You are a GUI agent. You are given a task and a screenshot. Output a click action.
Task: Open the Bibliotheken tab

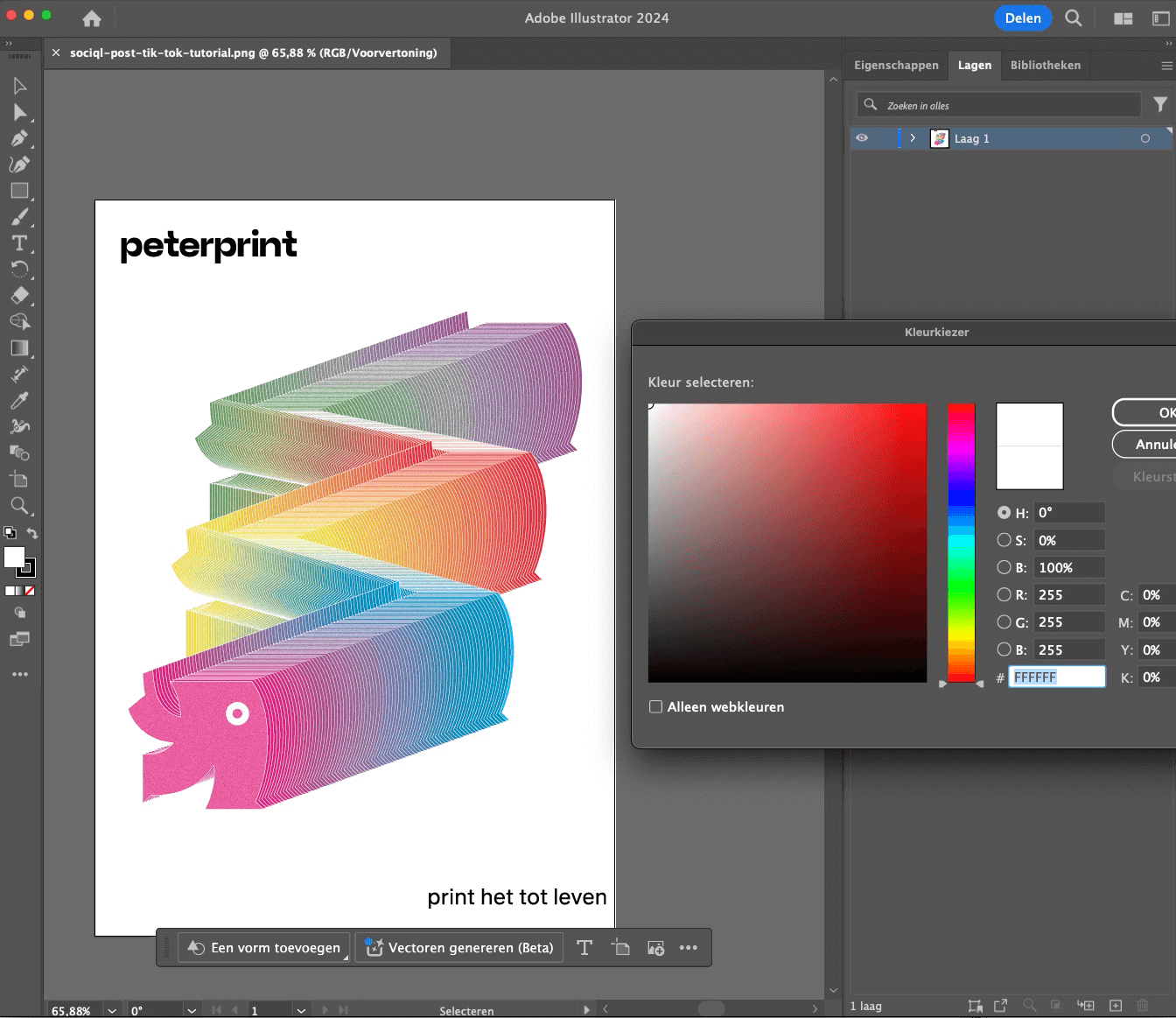[x=1046, y=65]
